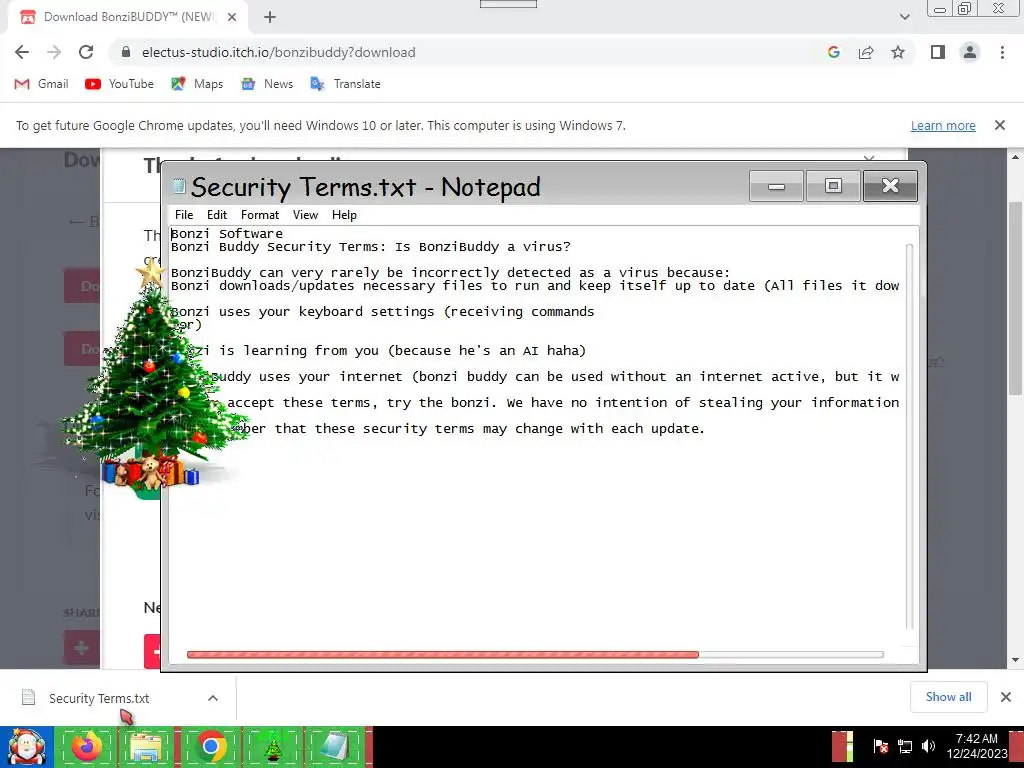Open Maps bookmark

[x=197, y=84]
